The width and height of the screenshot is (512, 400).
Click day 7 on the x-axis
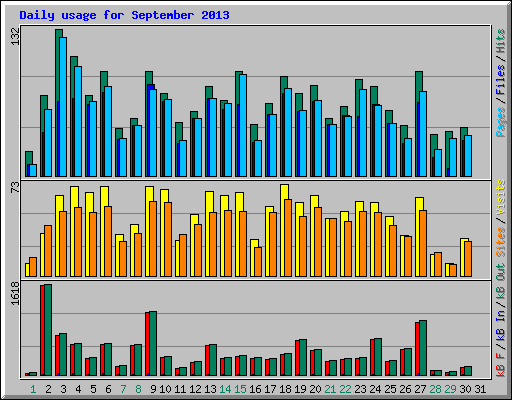[x=123, y=389]
